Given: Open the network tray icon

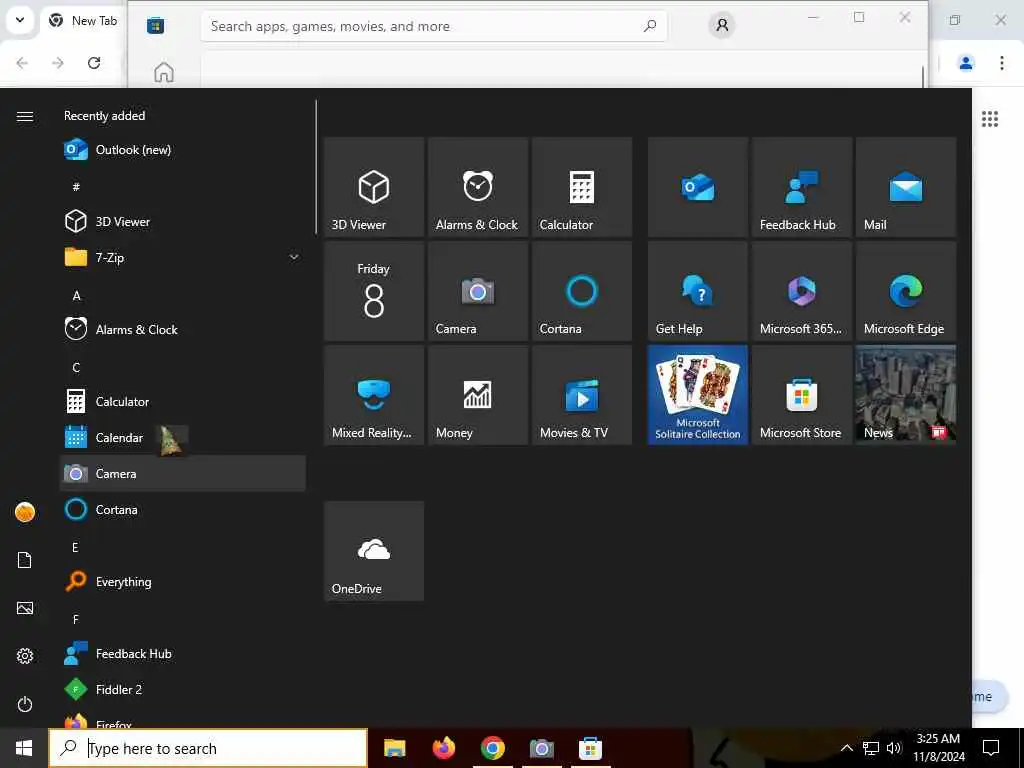Looking at the screenshot, I should pos(871,748).
